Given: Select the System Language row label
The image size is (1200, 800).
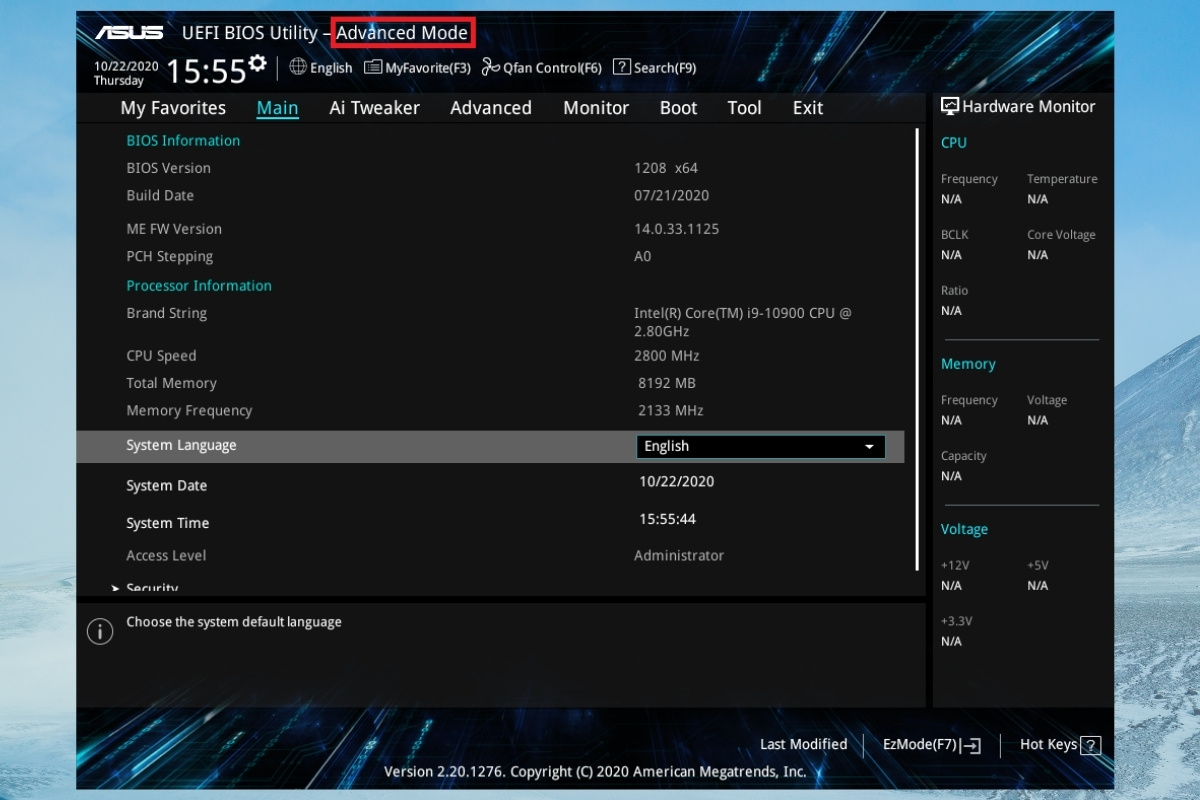Looking at the screenshot, I should coord(181,445).
